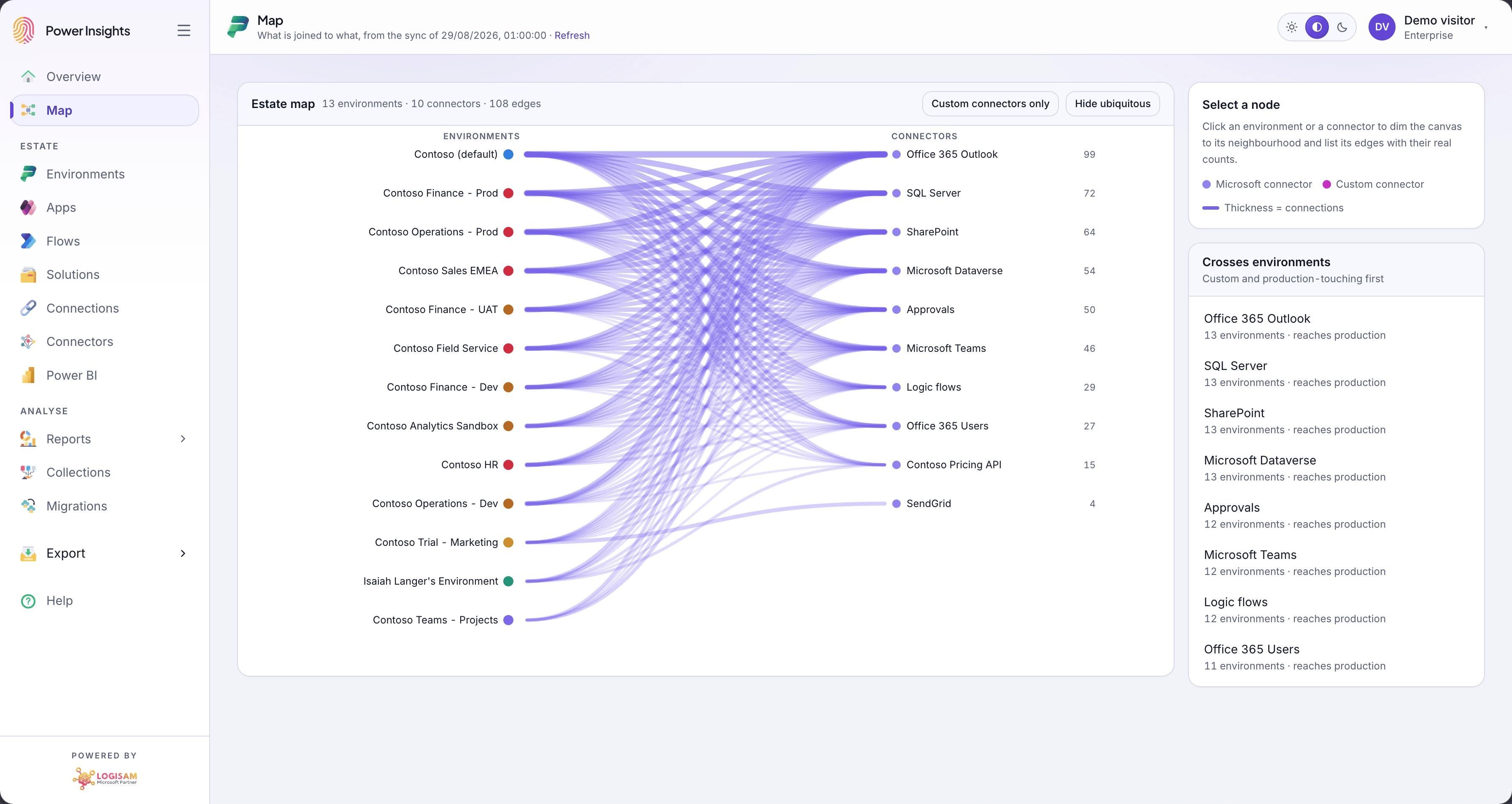Open SQL Server in Crosses environments list

click(x=1336, y=373)
